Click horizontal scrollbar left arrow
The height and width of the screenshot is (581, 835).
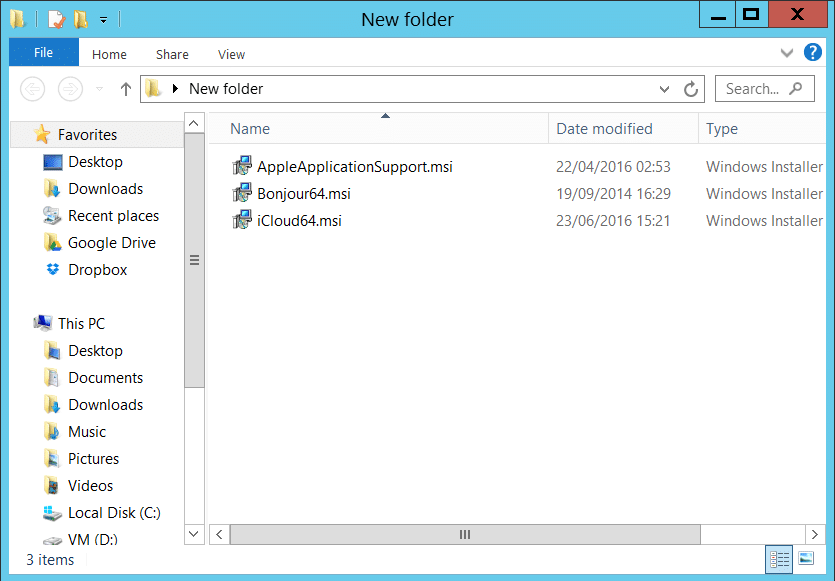coord(219,535)
